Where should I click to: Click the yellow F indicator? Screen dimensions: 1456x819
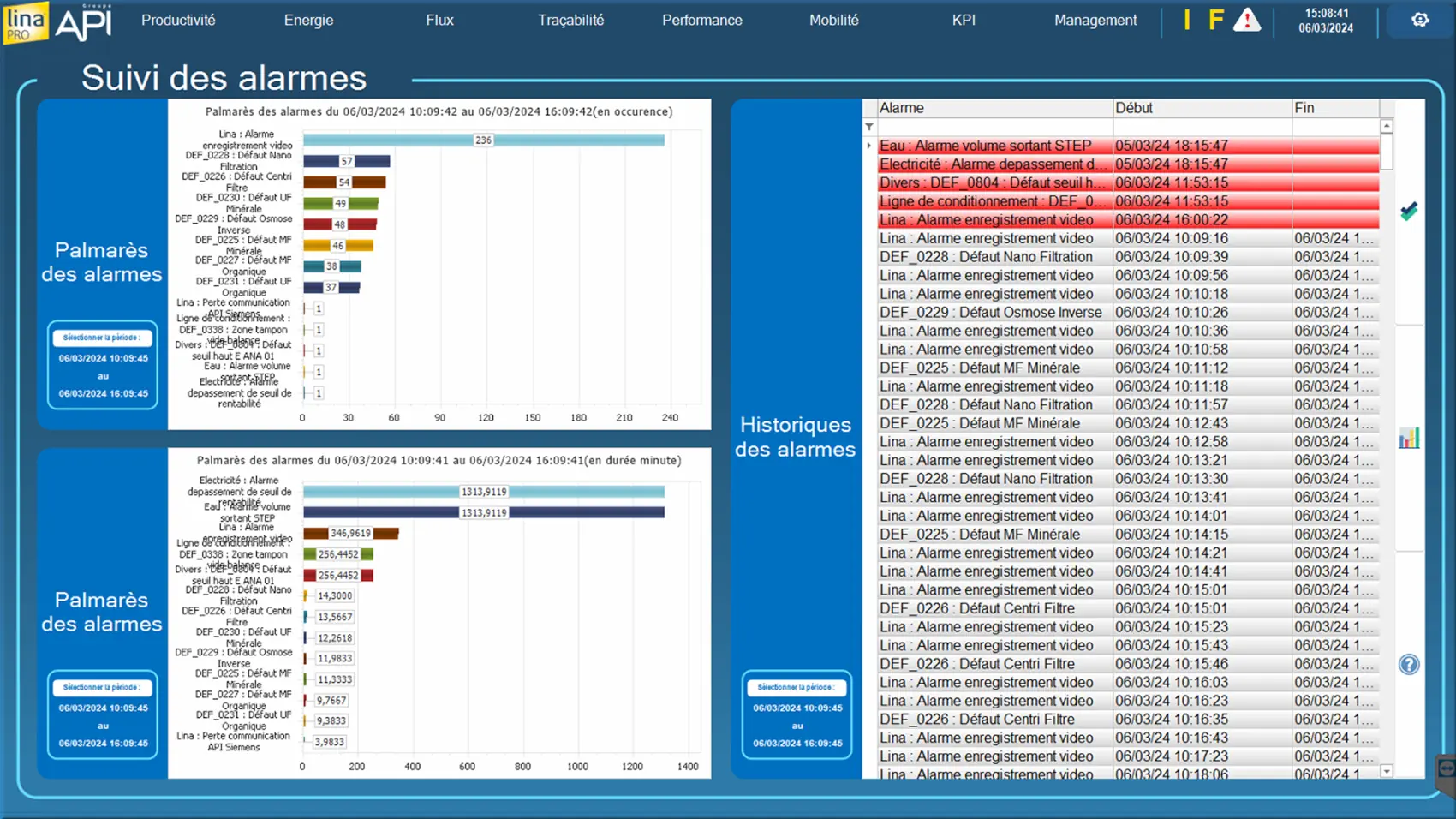1215,20
